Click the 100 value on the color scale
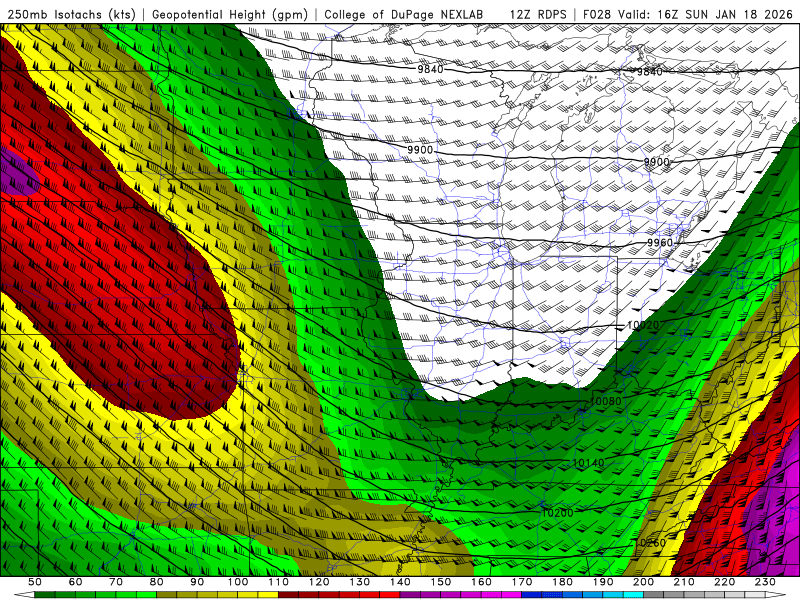 238,582
